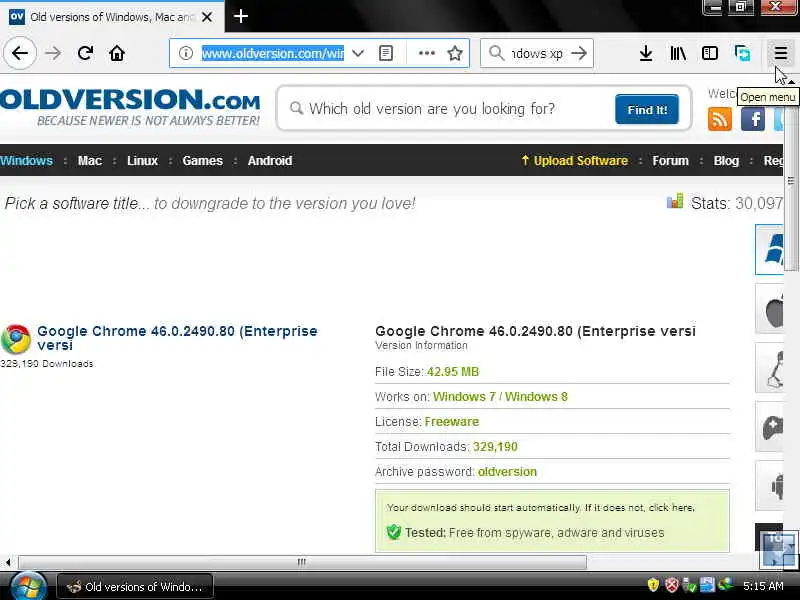Viewport: 800px width, 600px height.
Task: Bookmark this page with the star
Action: click(455, 53)
